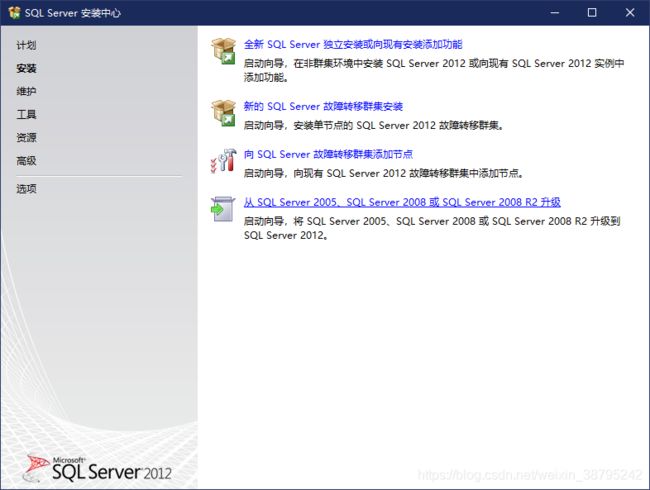Close the SQL Server 安装中心 window

tap(630, 12)
